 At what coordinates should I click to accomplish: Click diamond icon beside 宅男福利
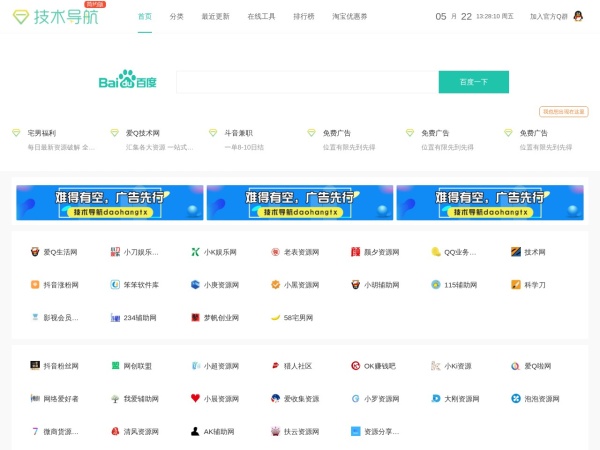pyautogui.click(x=16, y=132)
